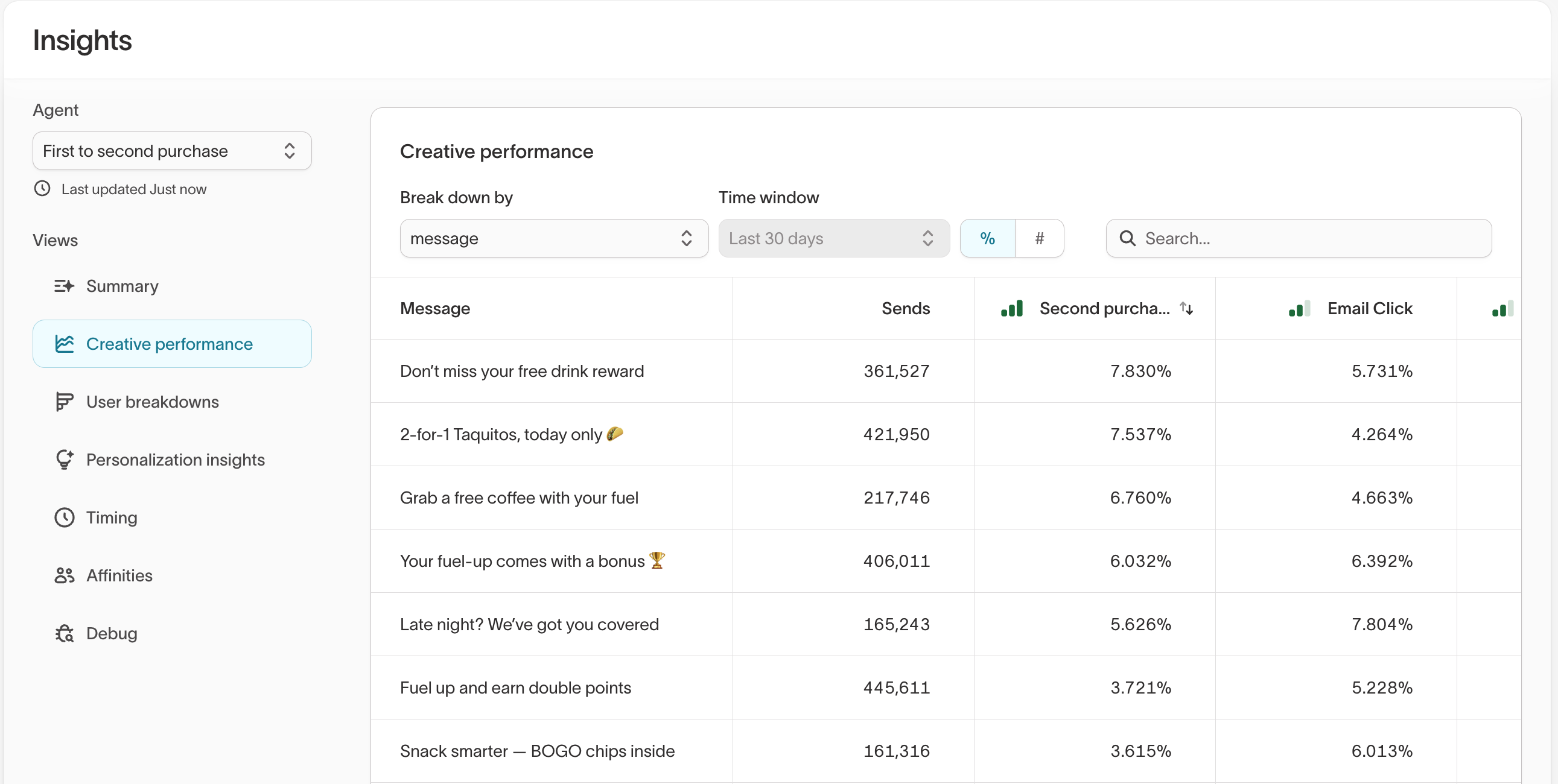Screen dimensions: 1558x784
Task: Switch to the Summary view
Action: 122,286
